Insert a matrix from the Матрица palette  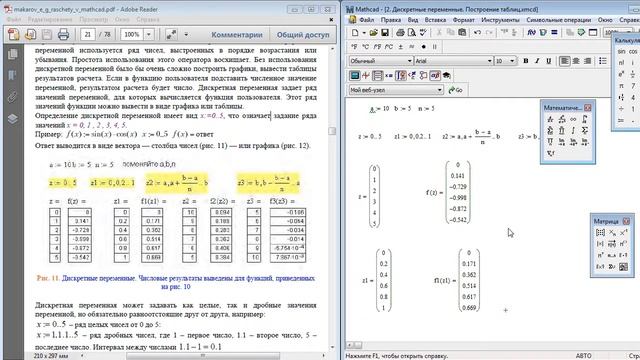click(600, 233)
